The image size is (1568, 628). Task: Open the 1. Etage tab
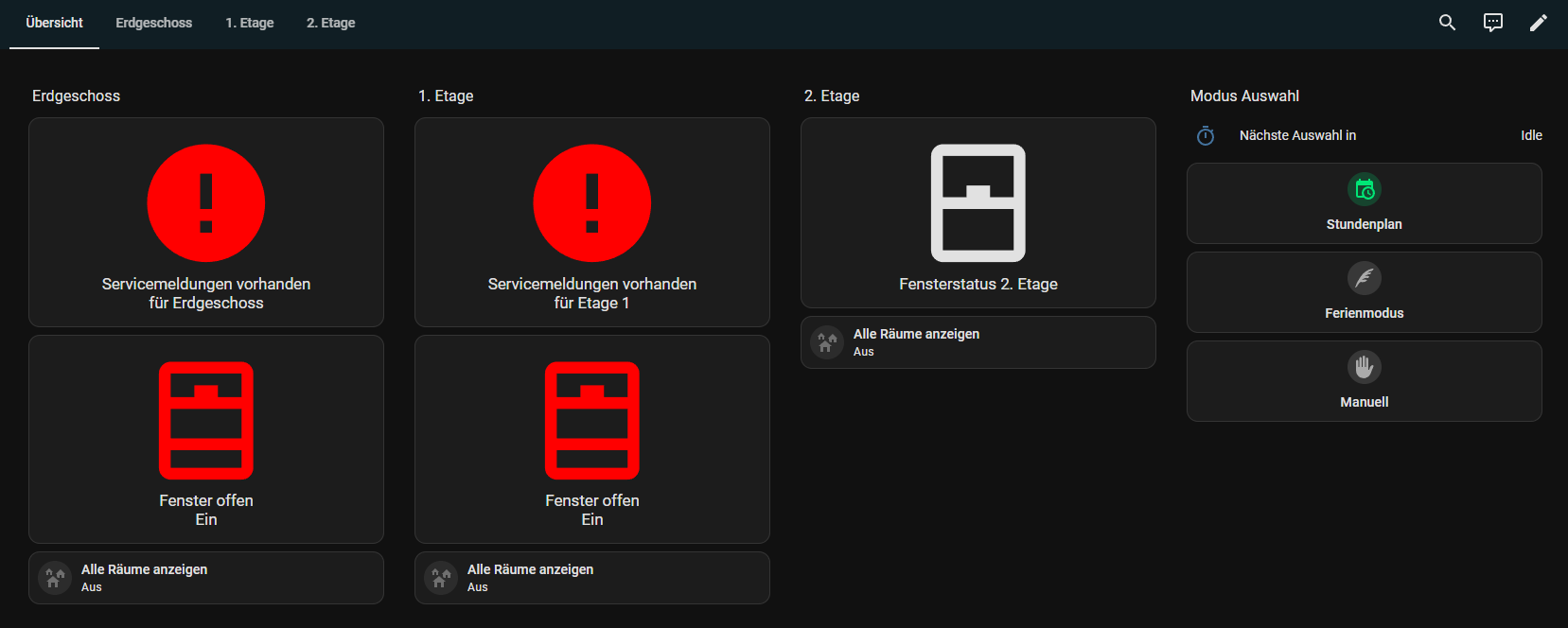coord(249,23)
